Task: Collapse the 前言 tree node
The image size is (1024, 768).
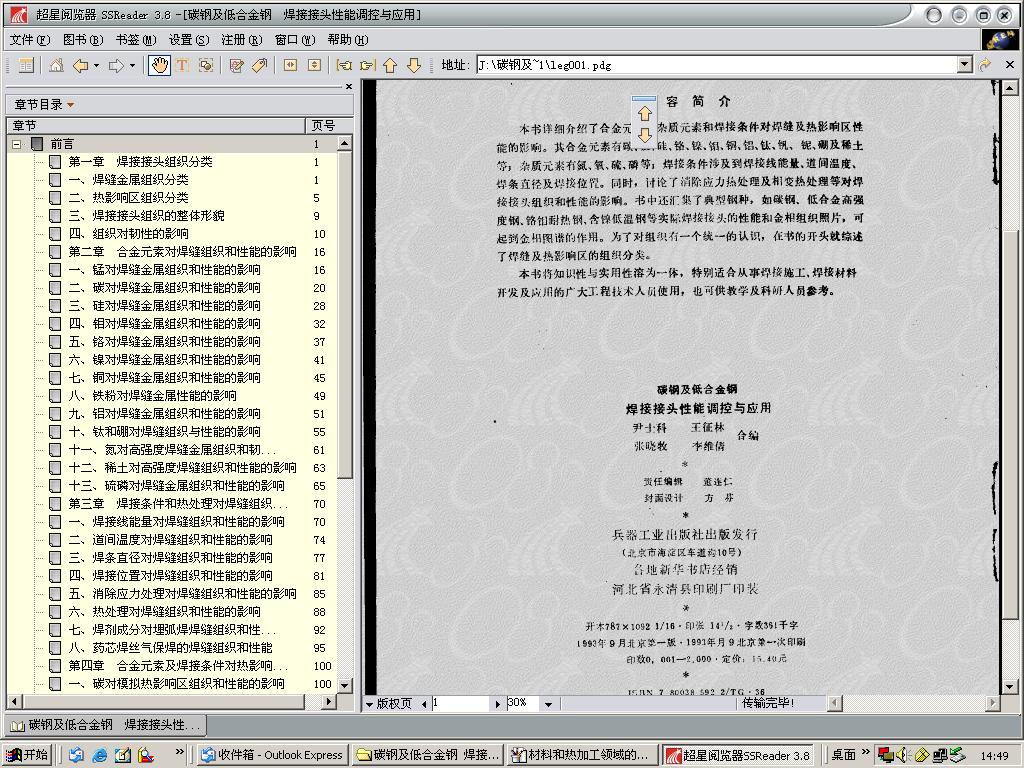Action: pos(17,144)
